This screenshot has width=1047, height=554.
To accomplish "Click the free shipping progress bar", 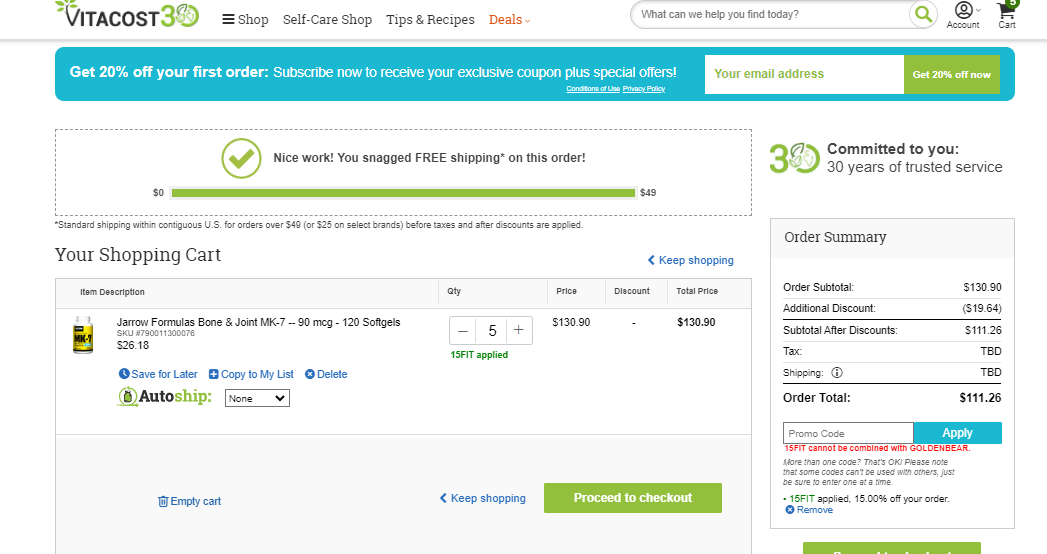I will tap(403, 193).
